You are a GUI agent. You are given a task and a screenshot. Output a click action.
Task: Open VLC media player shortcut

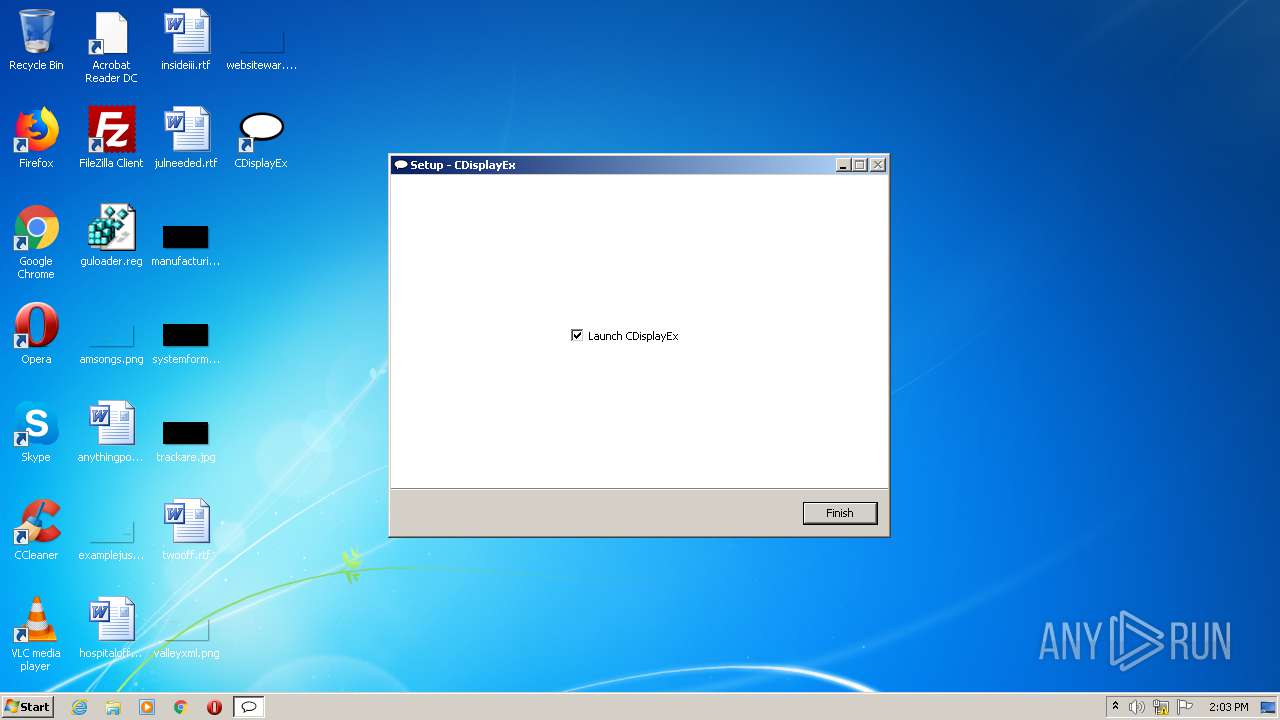tap(36, 635)
